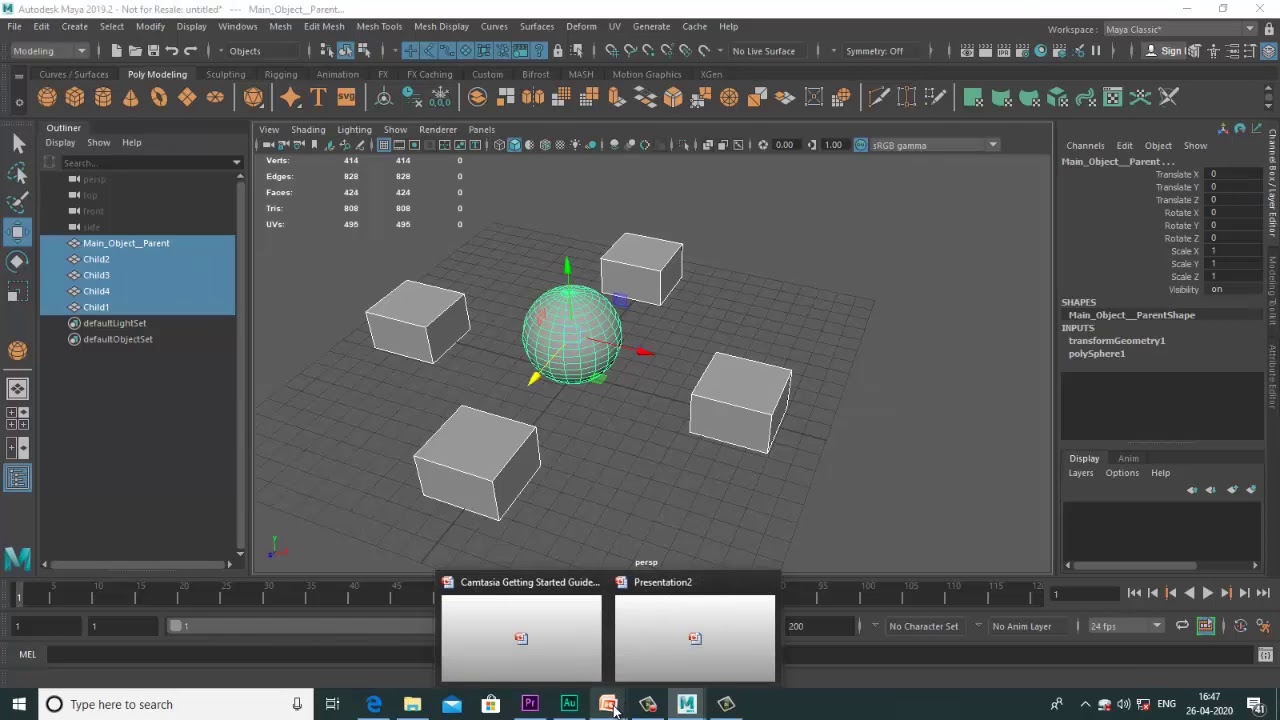Screen dimensions: 1280x720
Task: Open a scene with the folder icon
Action: pos(135,51)
